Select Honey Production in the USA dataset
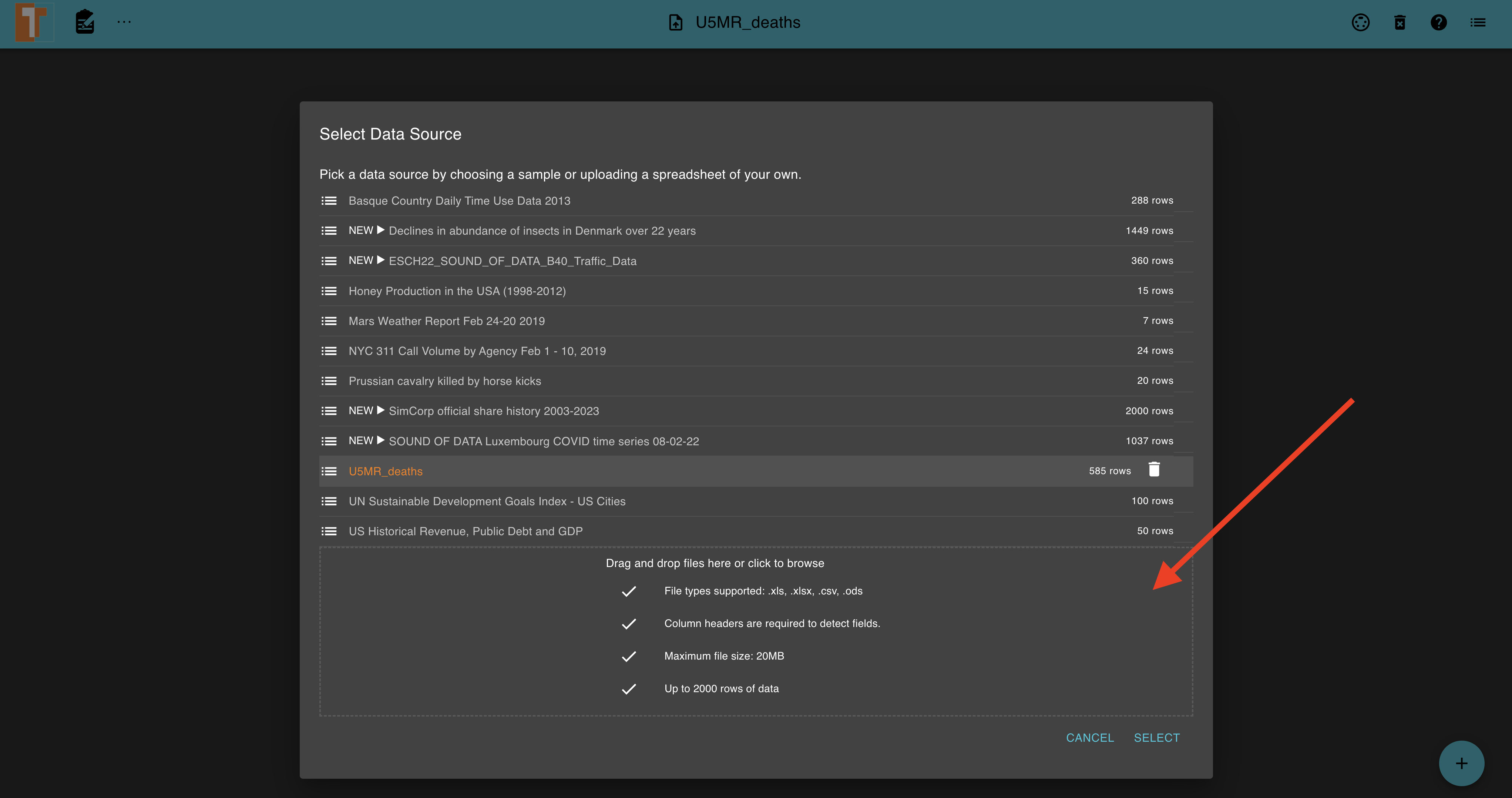 pos(457,291)
